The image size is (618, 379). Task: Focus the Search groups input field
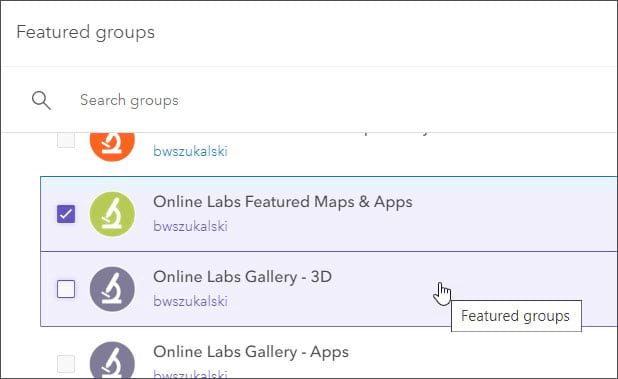pos(129,100)
